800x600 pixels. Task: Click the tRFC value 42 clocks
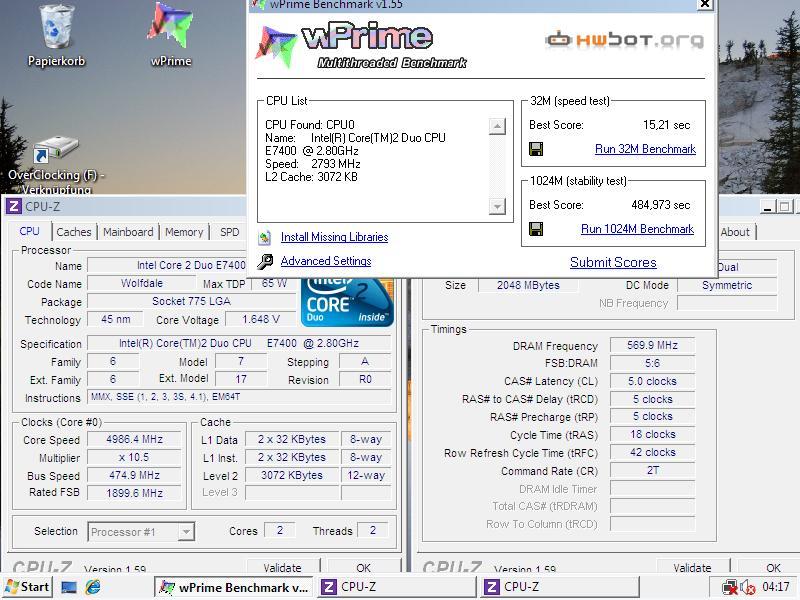(653, 452)
